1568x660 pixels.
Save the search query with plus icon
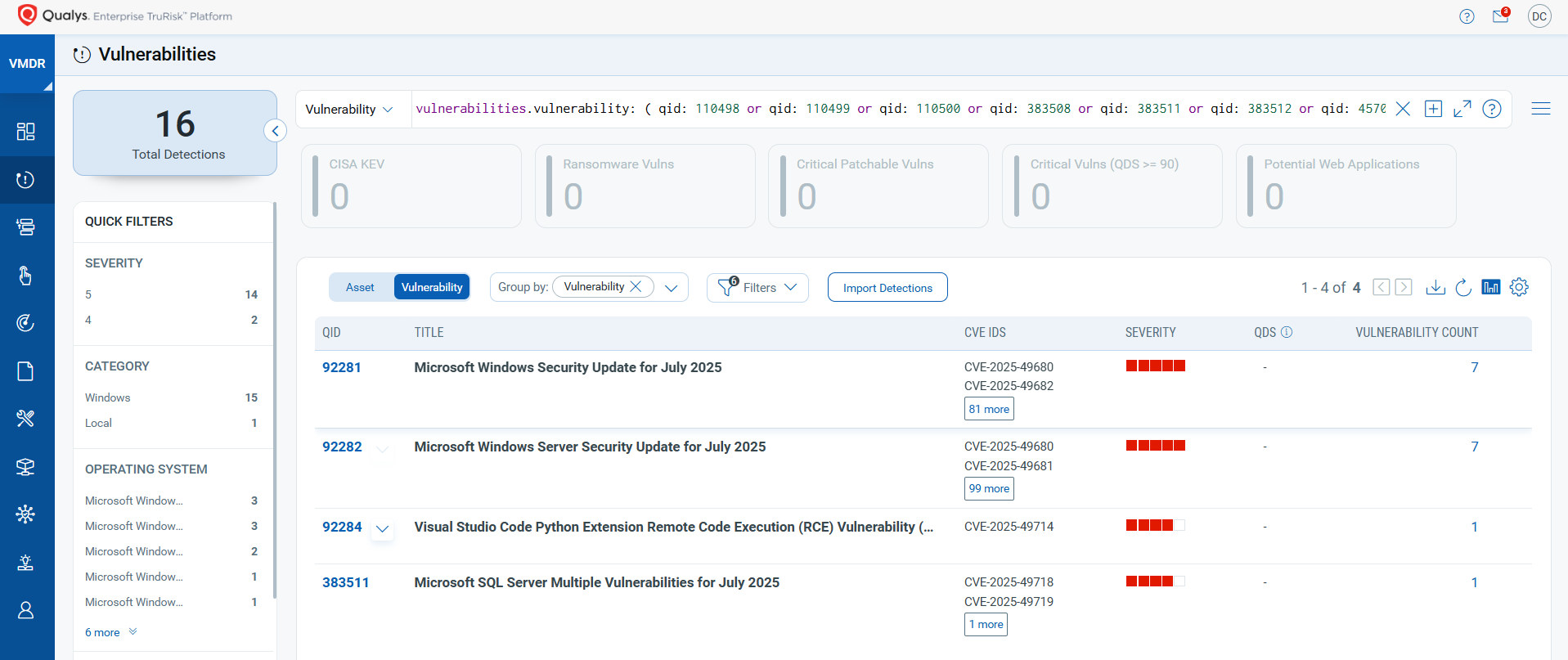coord(1433,109)
